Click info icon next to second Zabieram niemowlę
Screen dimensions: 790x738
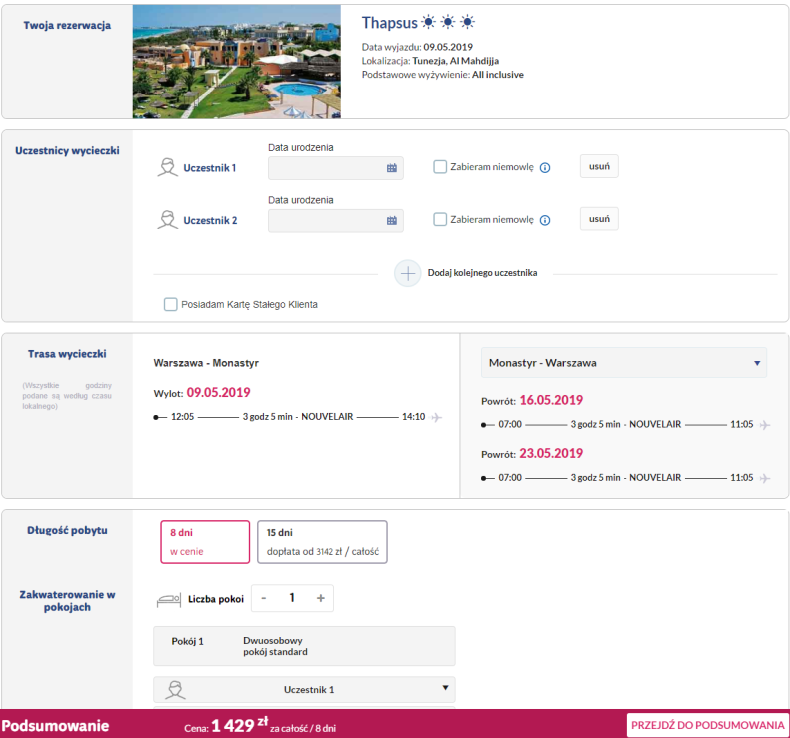pyautogui.click(x=545, y=220)
